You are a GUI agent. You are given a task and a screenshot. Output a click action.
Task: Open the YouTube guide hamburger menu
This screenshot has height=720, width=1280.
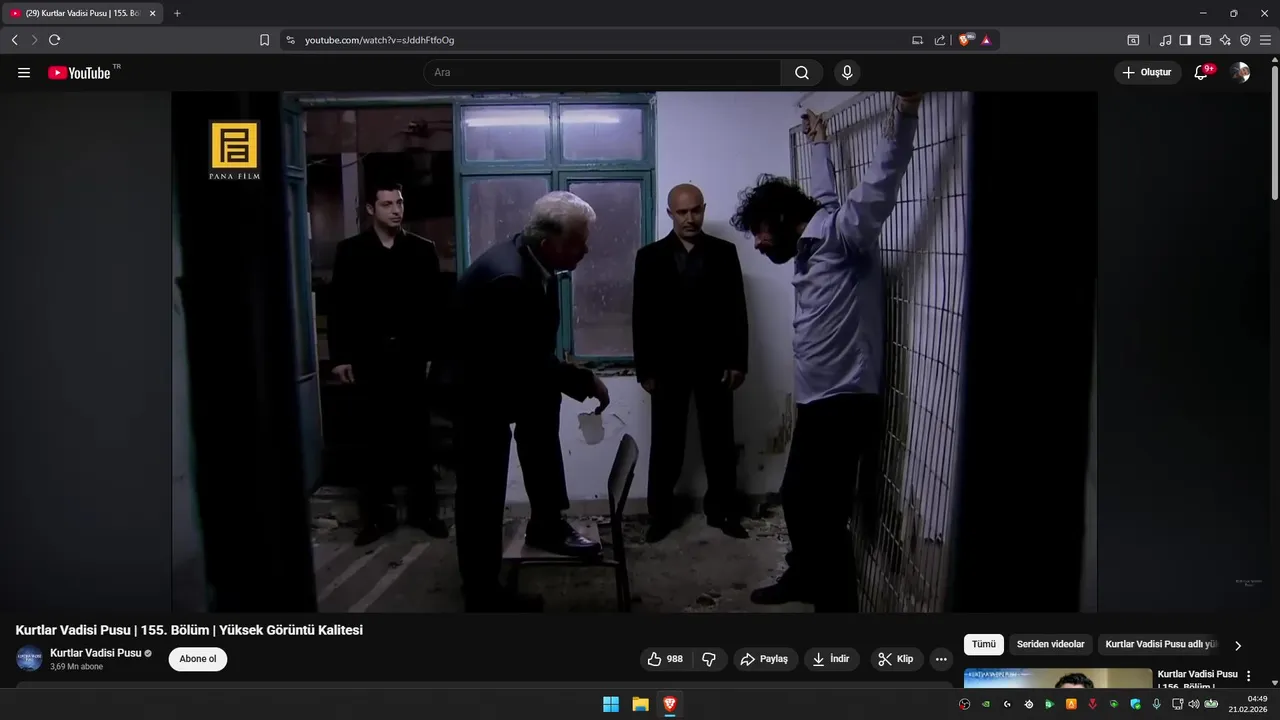pyautogui.click(x=24, y=72)
